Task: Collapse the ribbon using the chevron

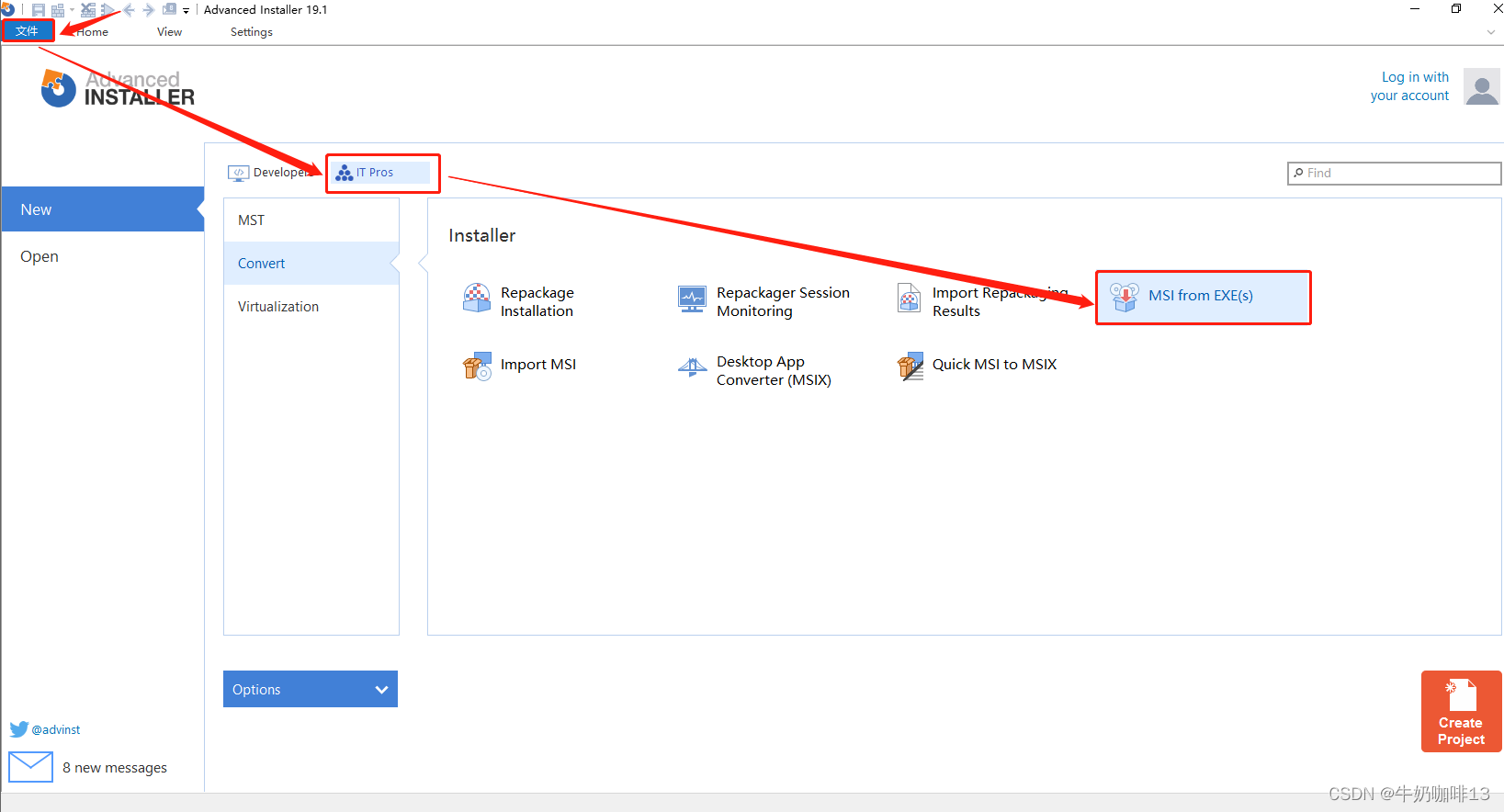Action: click(1491, 32)
